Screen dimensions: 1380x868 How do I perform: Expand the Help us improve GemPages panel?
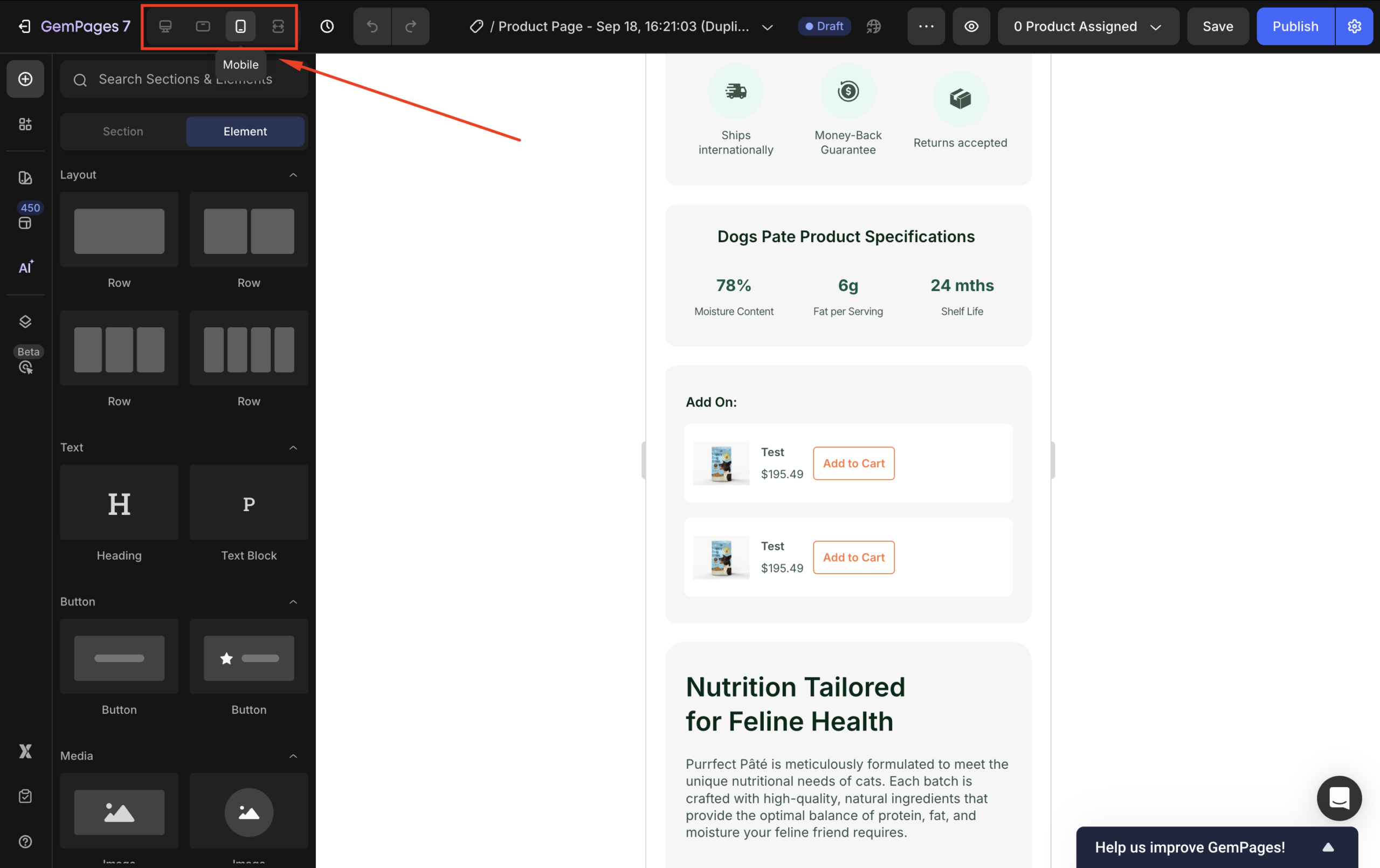pyautogui.click(x=1327, y=847)
